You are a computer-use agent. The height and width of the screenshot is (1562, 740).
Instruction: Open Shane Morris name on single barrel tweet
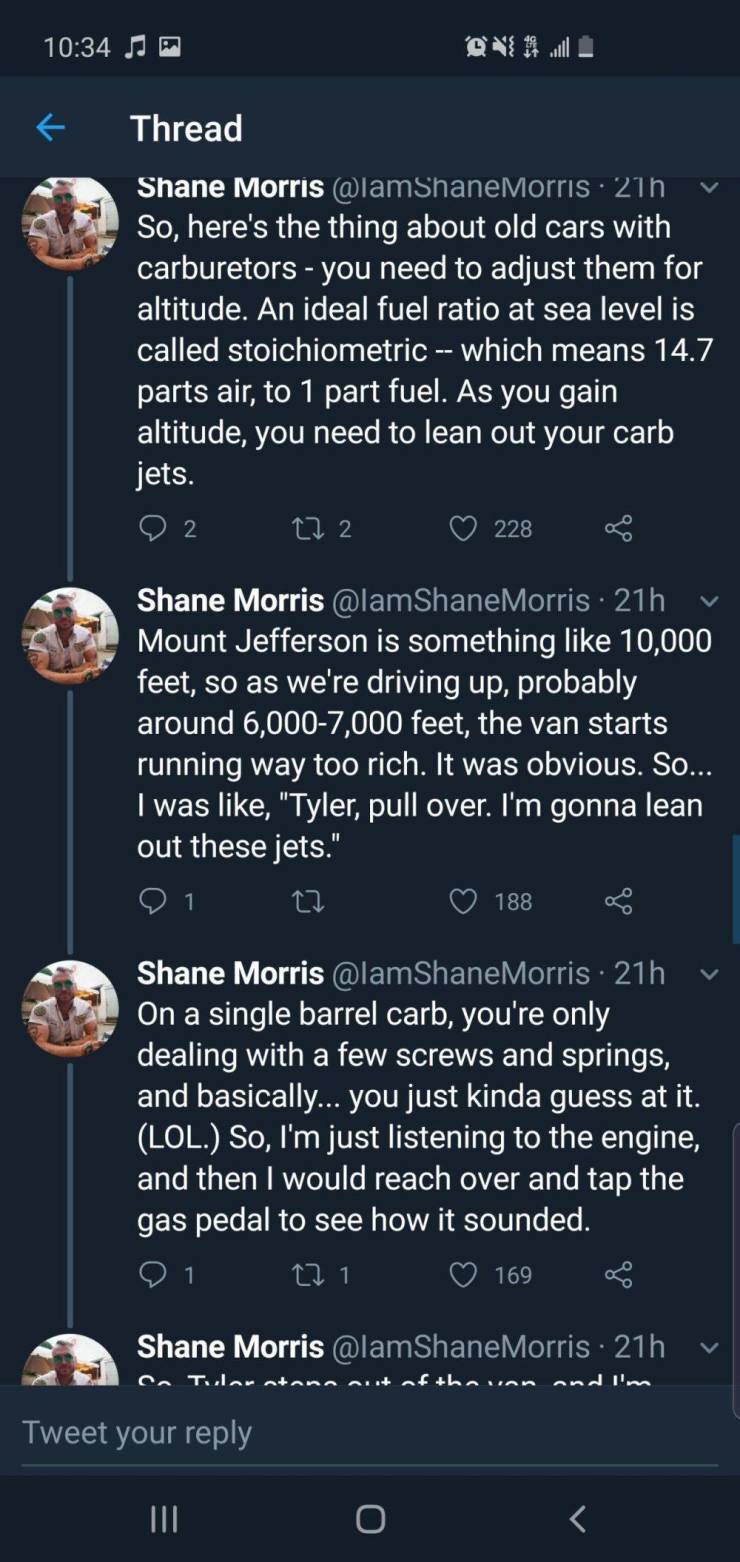(x=230, y=972)
